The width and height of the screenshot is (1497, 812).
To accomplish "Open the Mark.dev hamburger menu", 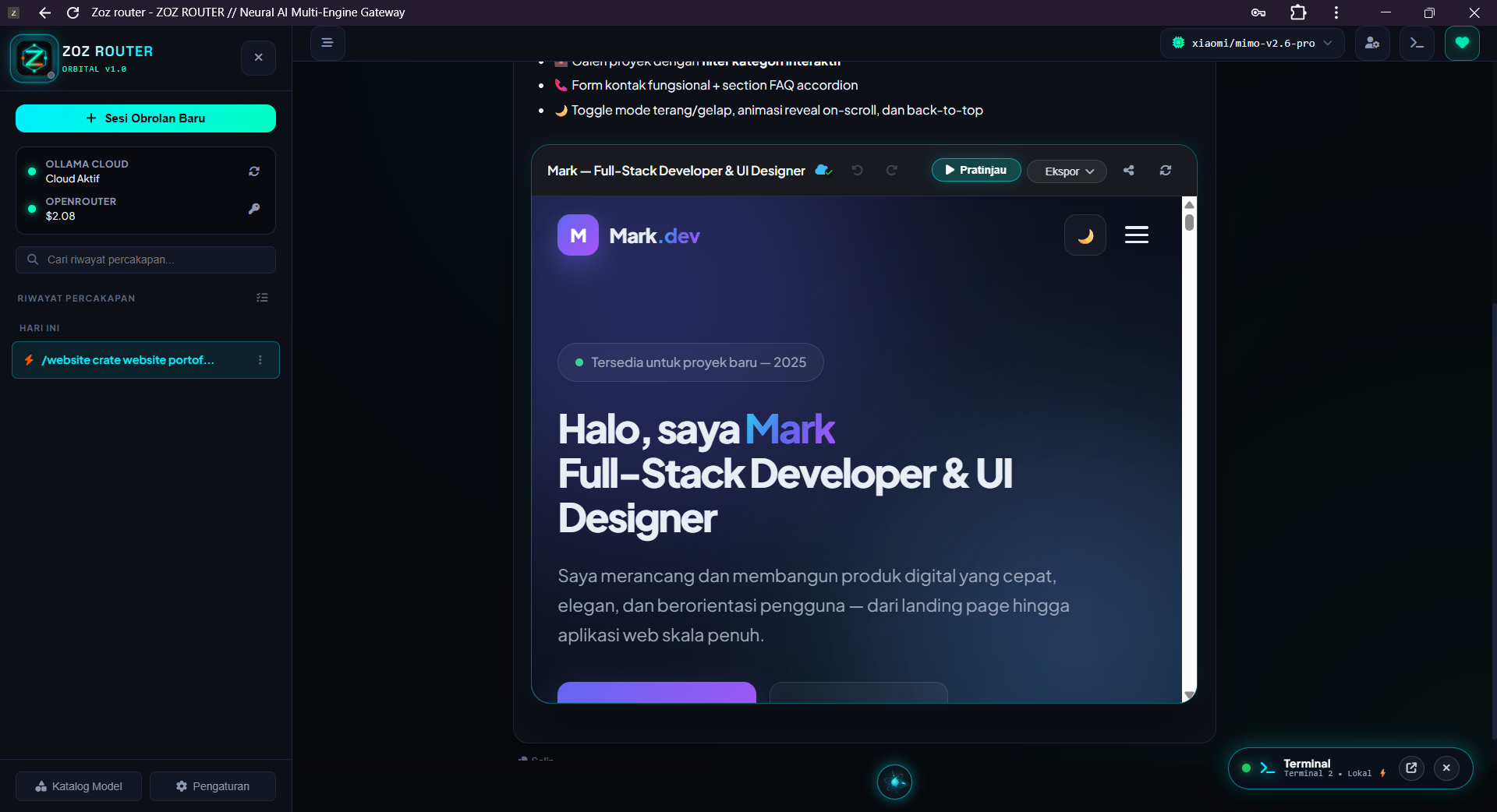I will coord(1136,235).
